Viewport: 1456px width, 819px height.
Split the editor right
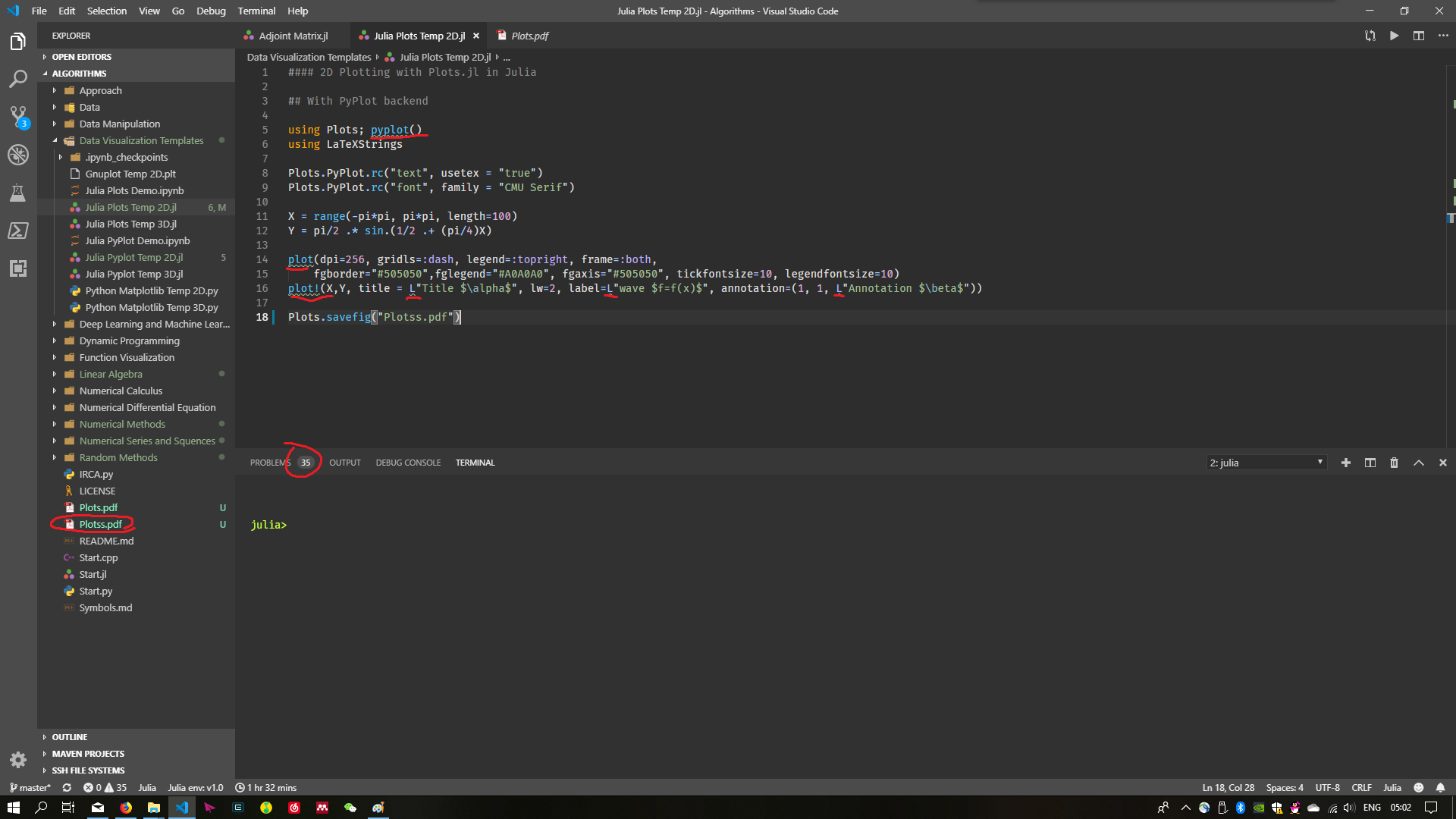1418,36
